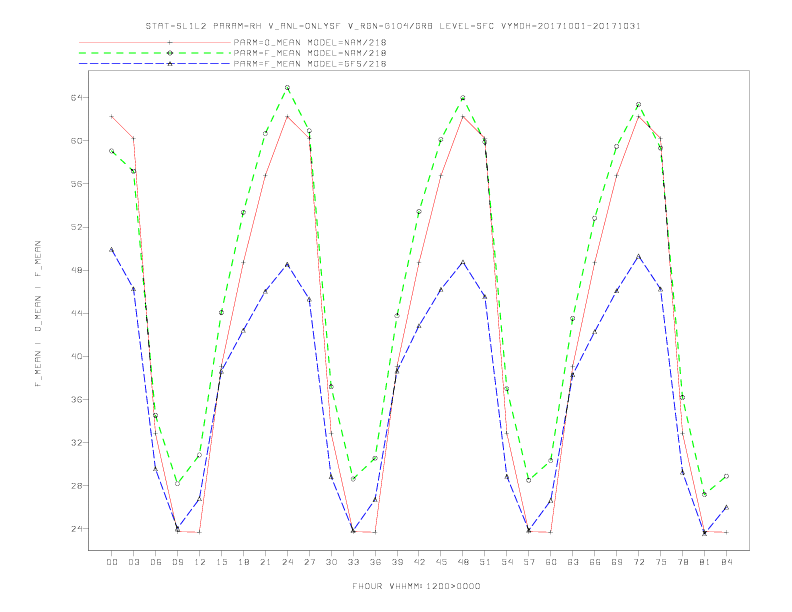Click y-axis tick label 44
Screen dimensions: 792x612
click(76, 313)
